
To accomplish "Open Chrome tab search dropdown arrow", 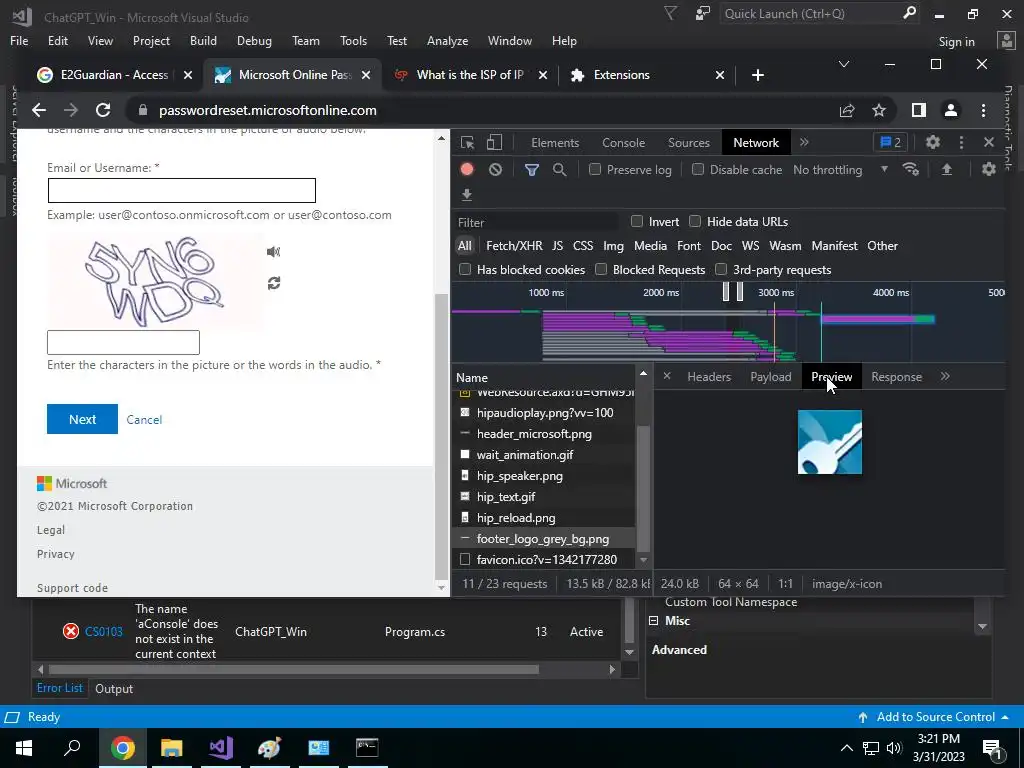I will tap(844, 64).
